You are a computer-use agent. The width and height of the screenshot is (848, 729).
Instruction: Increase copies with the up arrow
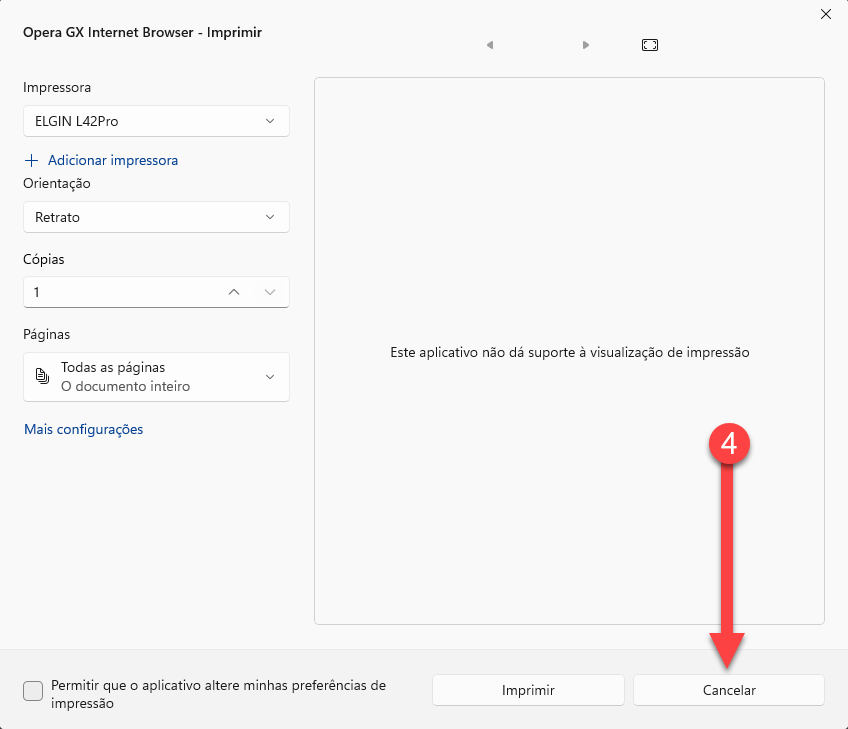[234, 292]
